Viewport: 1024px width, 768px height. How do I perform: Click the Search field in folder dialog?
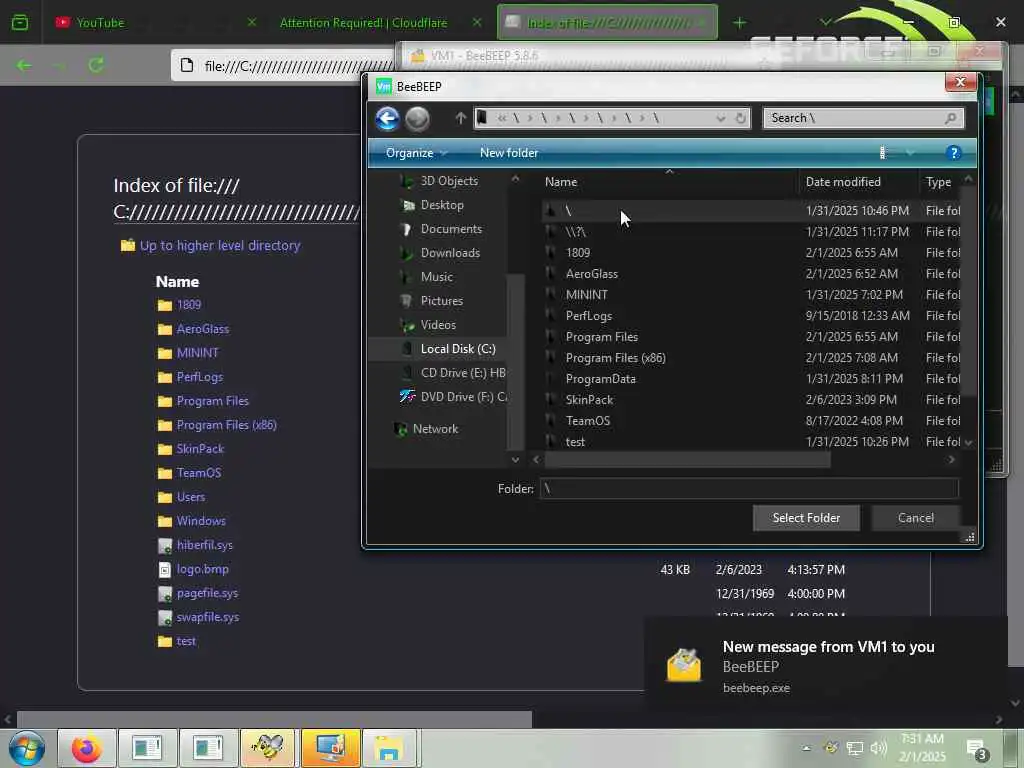863,118
